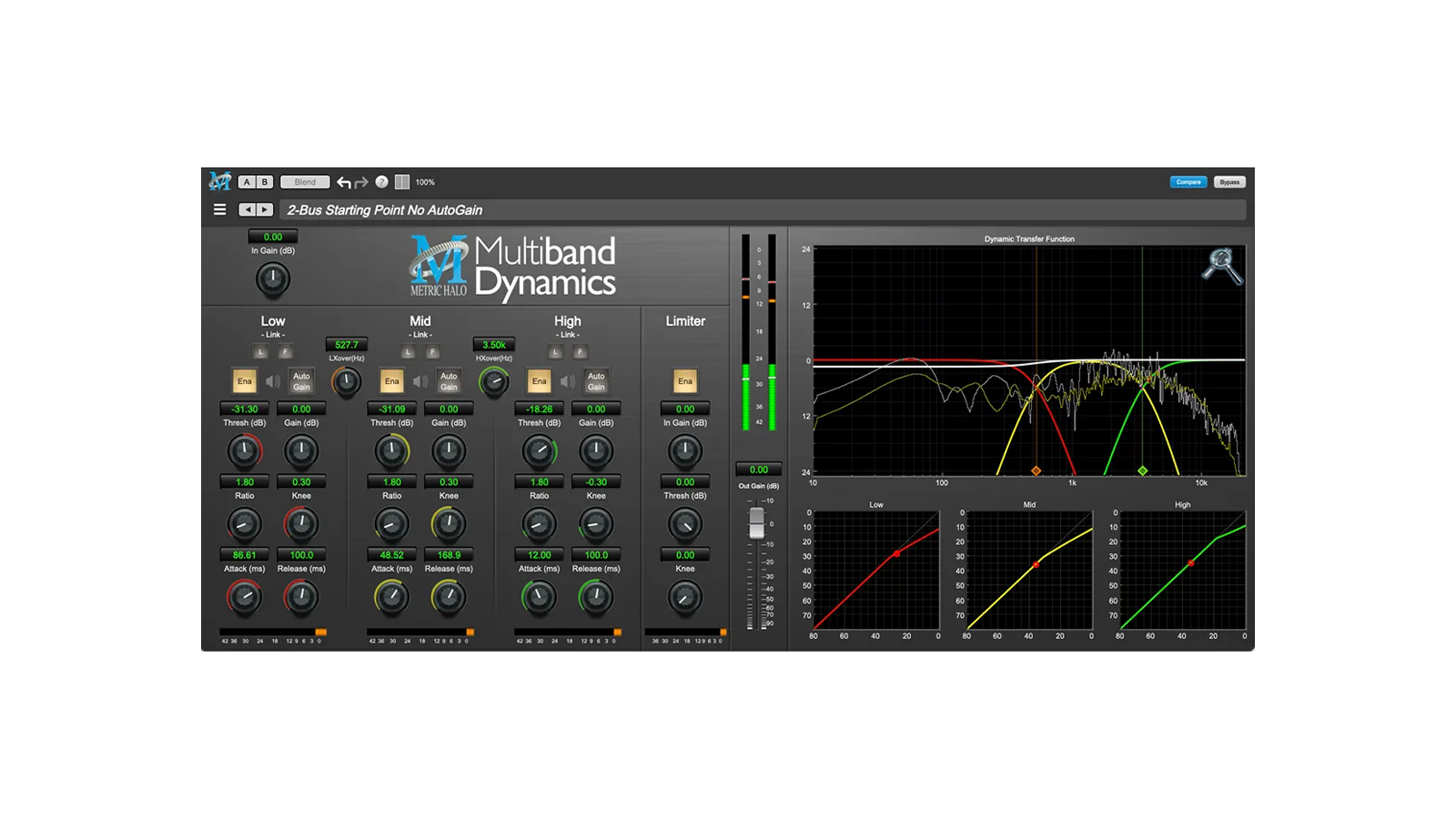
Task: Toggle the Limiter Ena button
Action: coord(685,381)
